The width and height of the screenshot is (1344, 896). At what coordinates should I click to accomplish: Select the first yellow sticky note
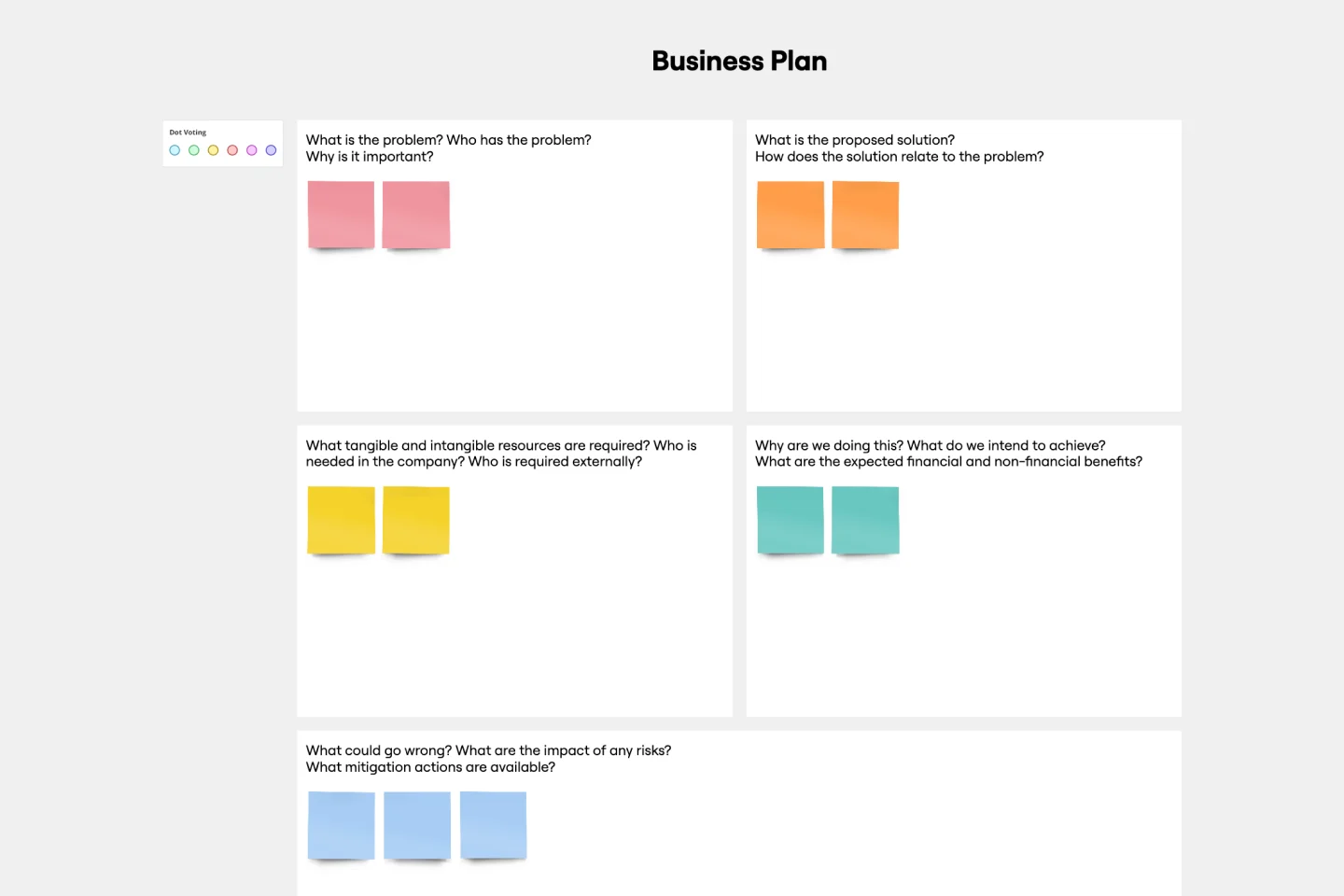point(341,520)
